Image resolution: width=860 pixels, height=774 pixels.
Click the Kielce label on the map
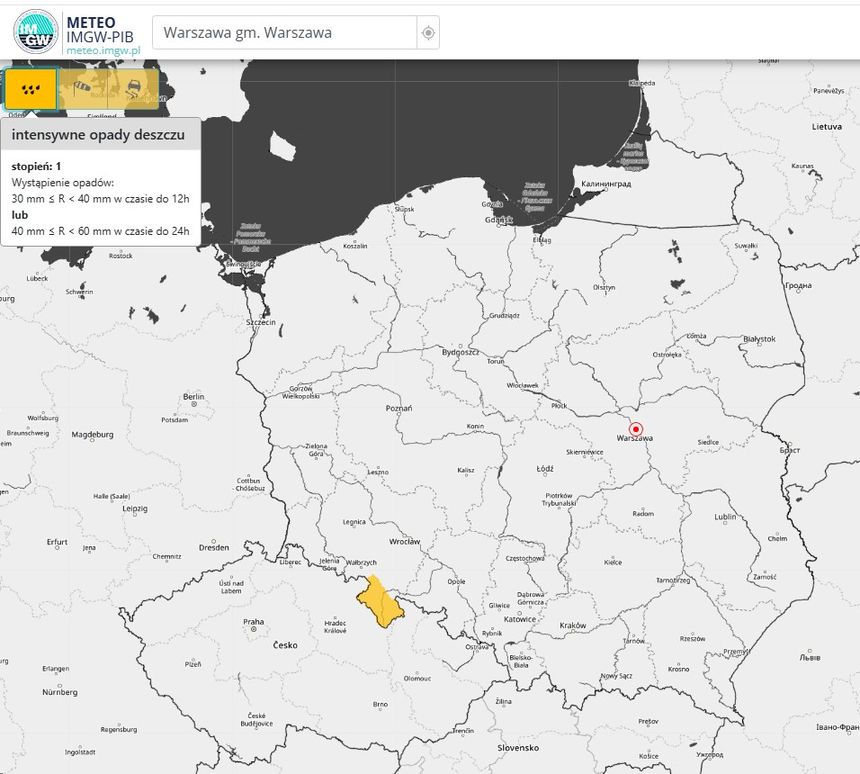coord(613,562)
